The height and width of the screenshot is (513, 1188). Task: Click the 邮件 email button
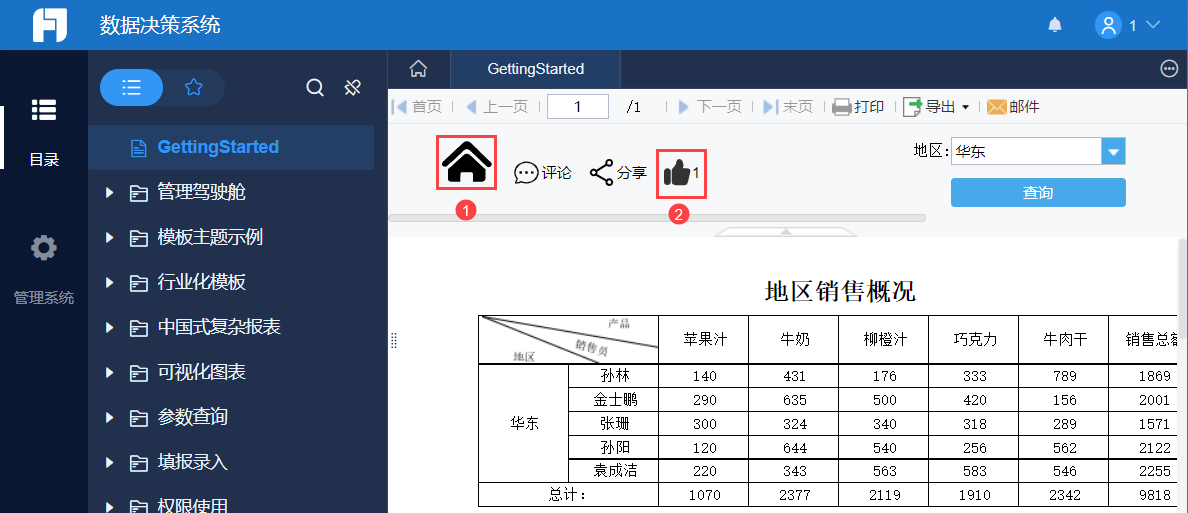pos(1014,107)
